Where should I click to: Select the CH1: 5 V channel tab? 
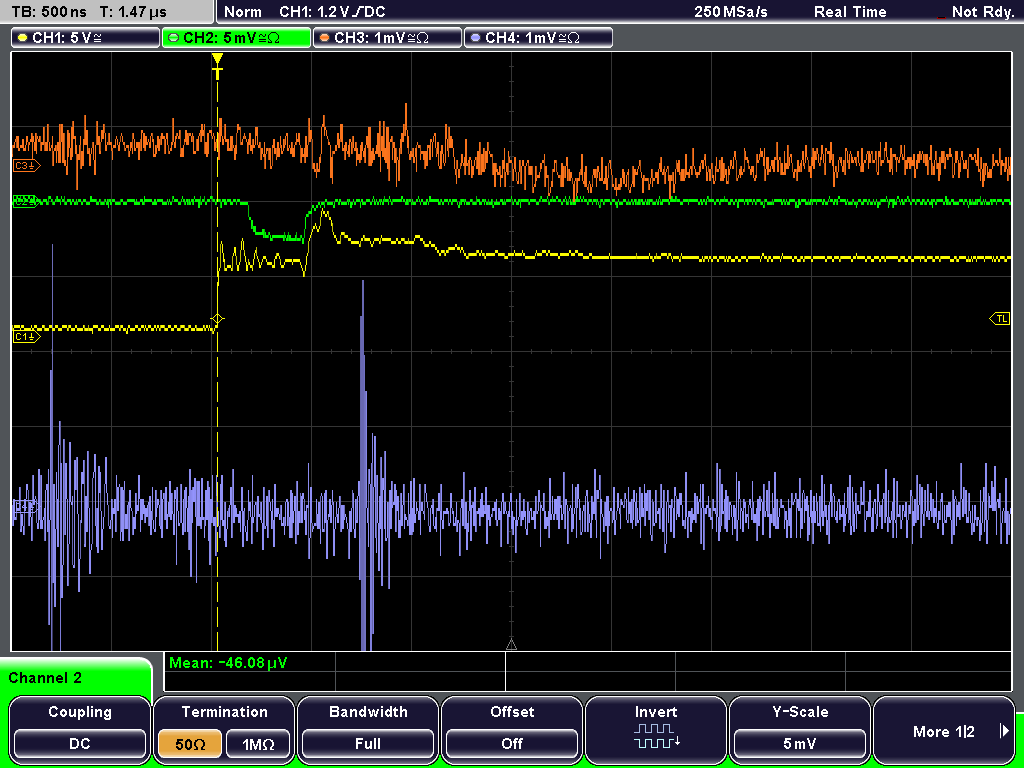tap(86, 38)
